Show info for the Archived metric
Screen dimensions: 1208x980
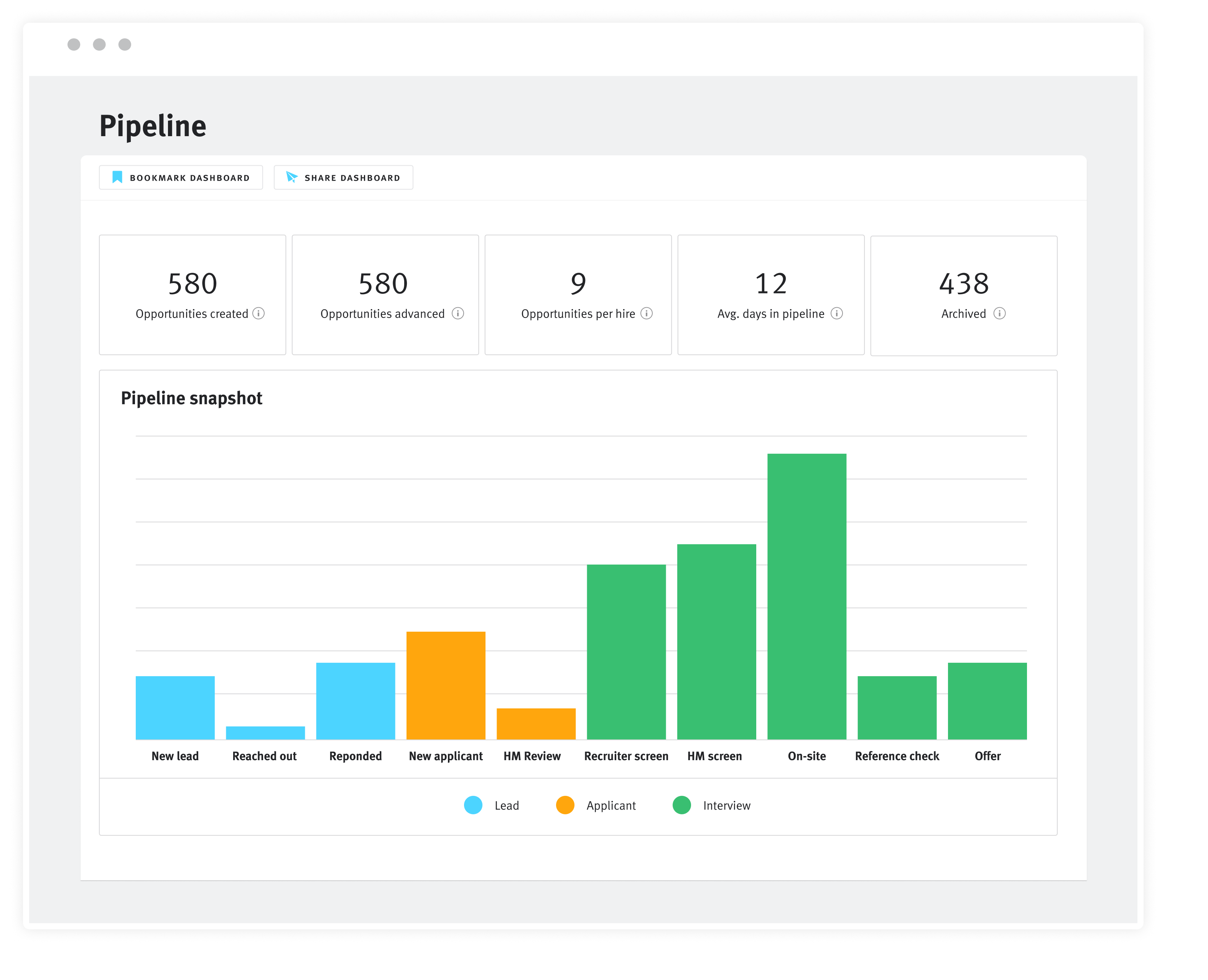pyautogui.click(x=1000, y=313)
